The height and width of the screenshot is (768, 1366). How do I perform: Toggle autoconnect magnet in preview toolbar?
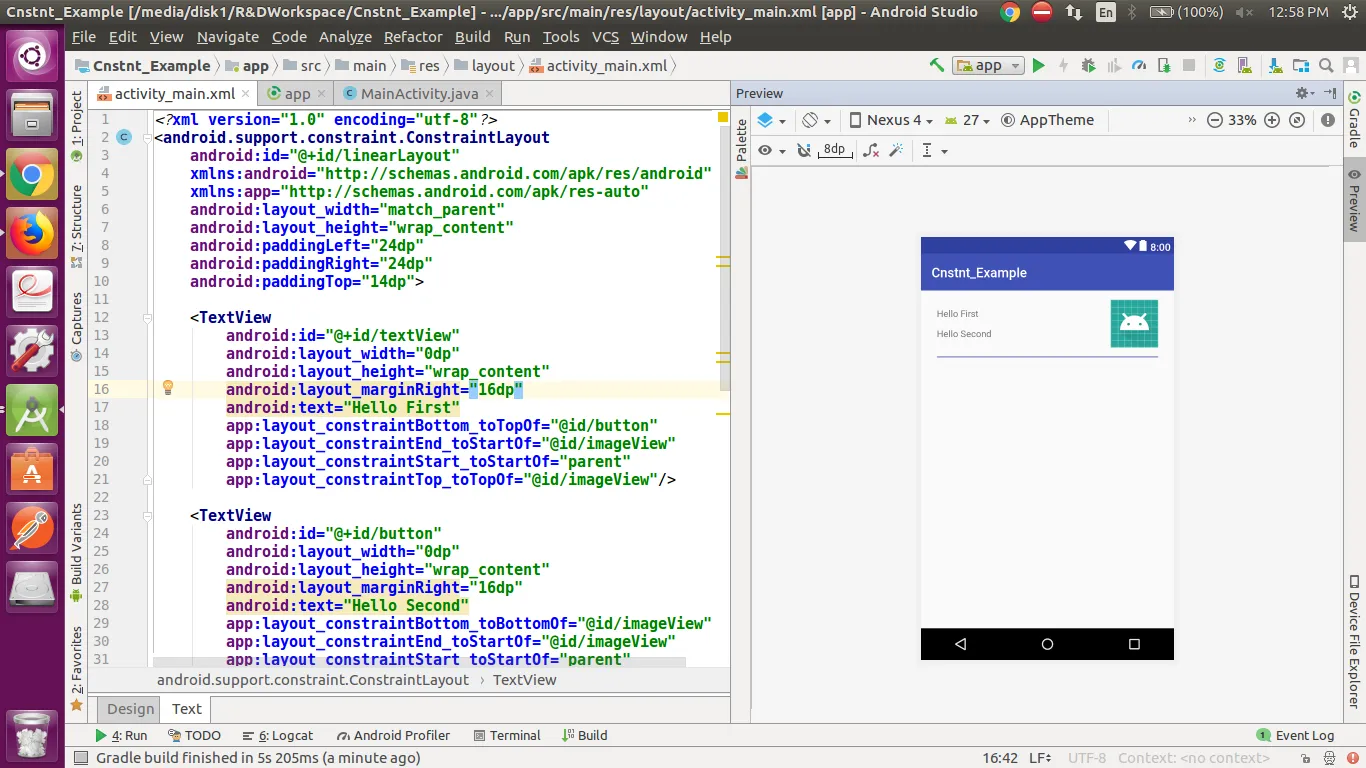coord(803,150)
